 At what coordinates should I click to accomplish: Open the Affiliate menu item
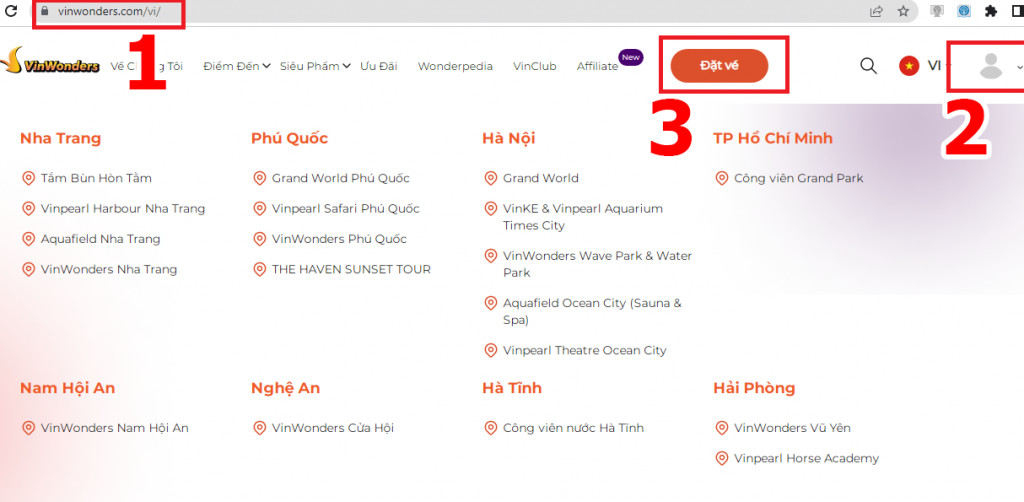click(x=598, y=66)
